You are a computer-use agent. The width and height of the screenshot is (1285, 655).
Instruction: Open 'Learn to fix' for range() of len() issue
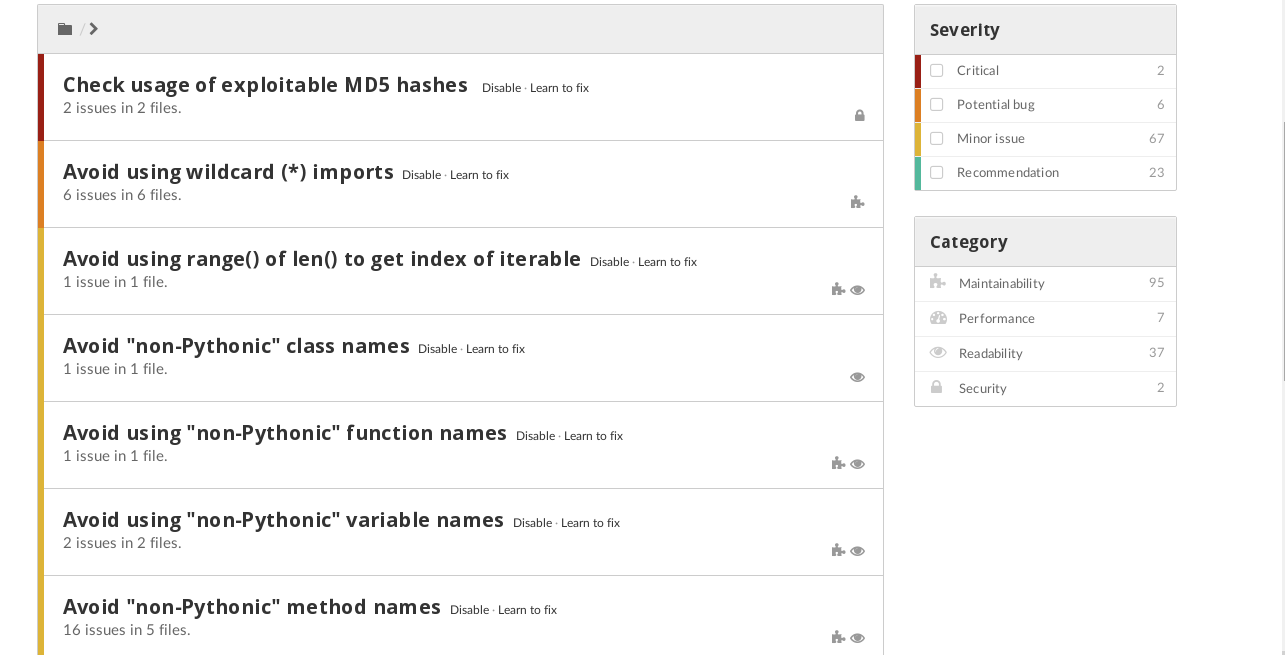pos(667,262)
